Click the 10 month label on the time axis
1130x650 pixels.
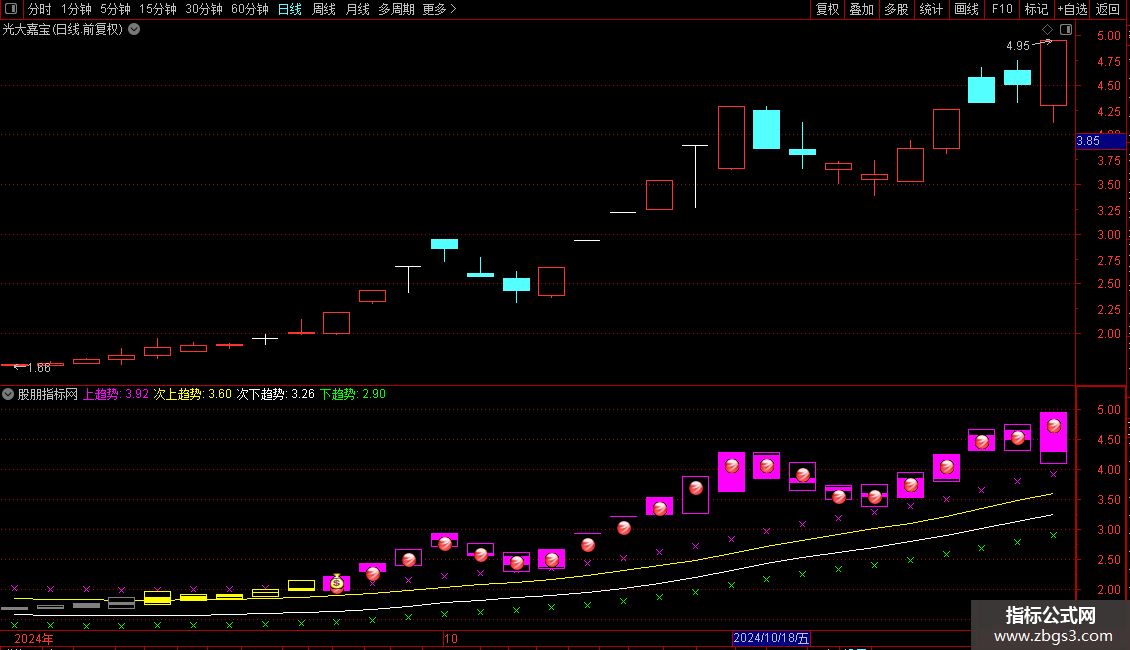click(x=450, y=638)
